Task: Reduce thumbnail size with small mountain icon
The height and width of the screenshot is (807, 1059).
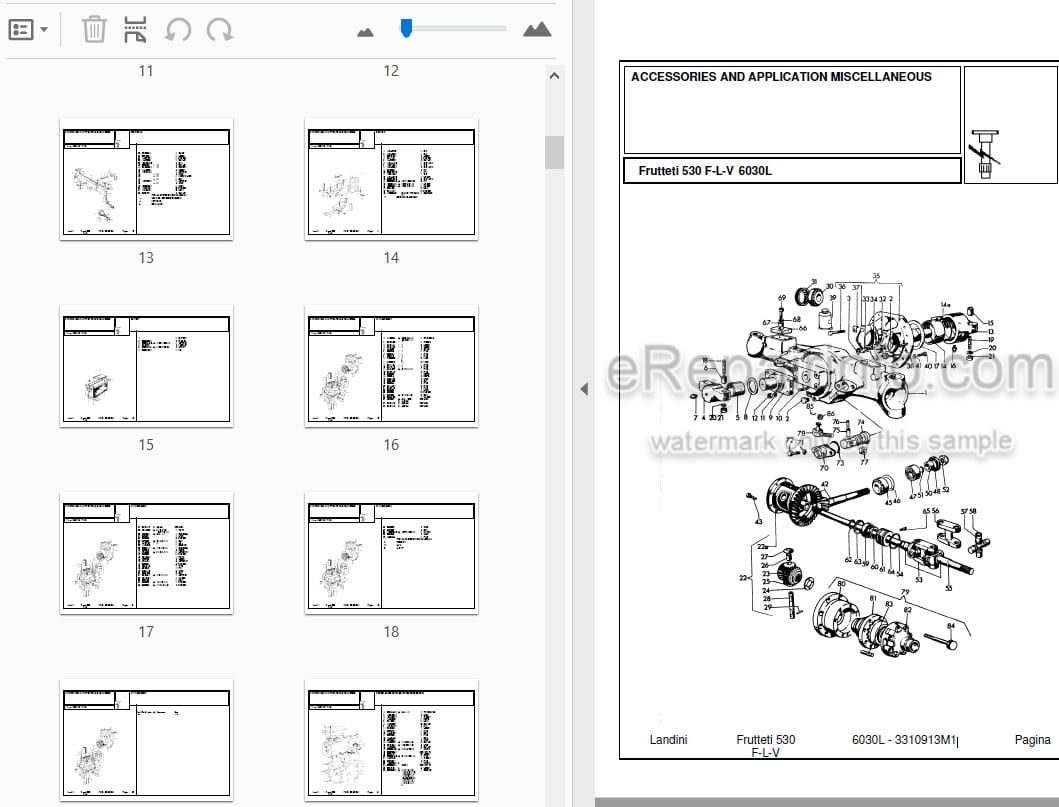Action: click(x=365, y=32)
